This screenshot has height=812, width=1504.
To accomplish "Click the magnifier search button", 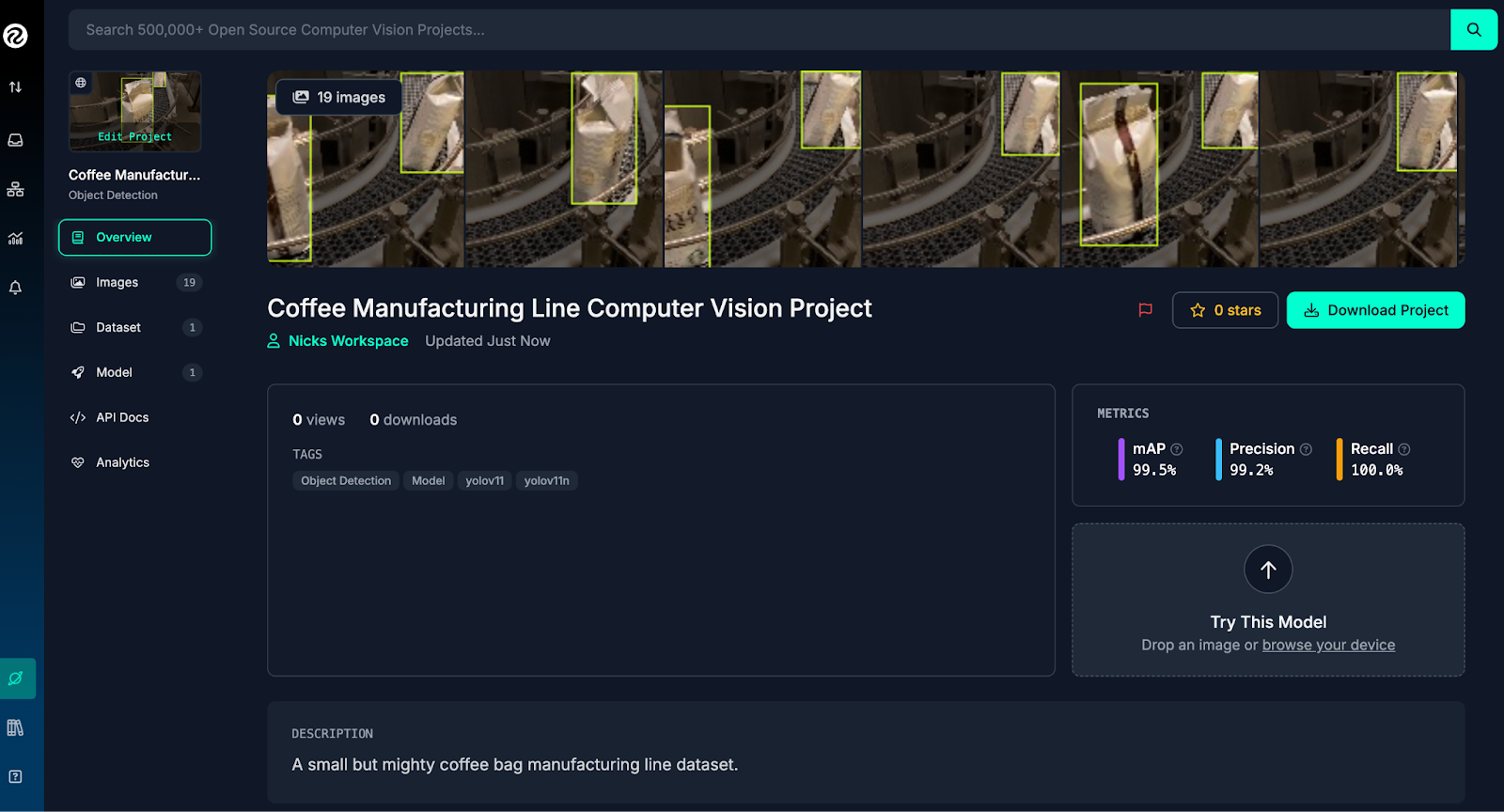I will coord(1474,30).
